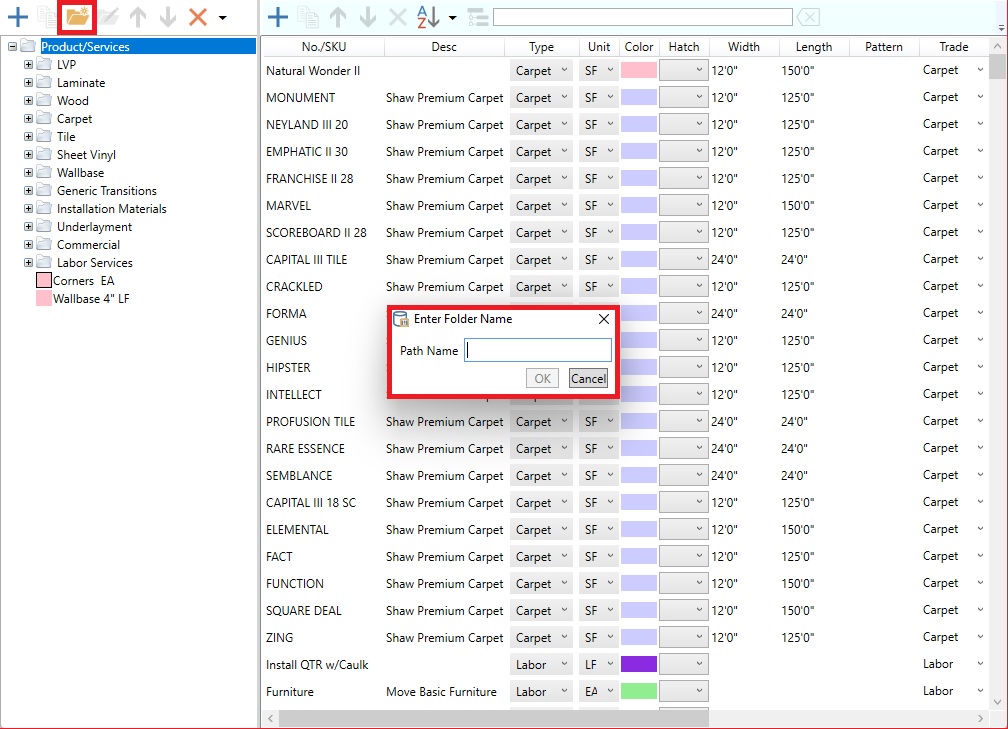Move the selected product down

(x=368, y=16)
